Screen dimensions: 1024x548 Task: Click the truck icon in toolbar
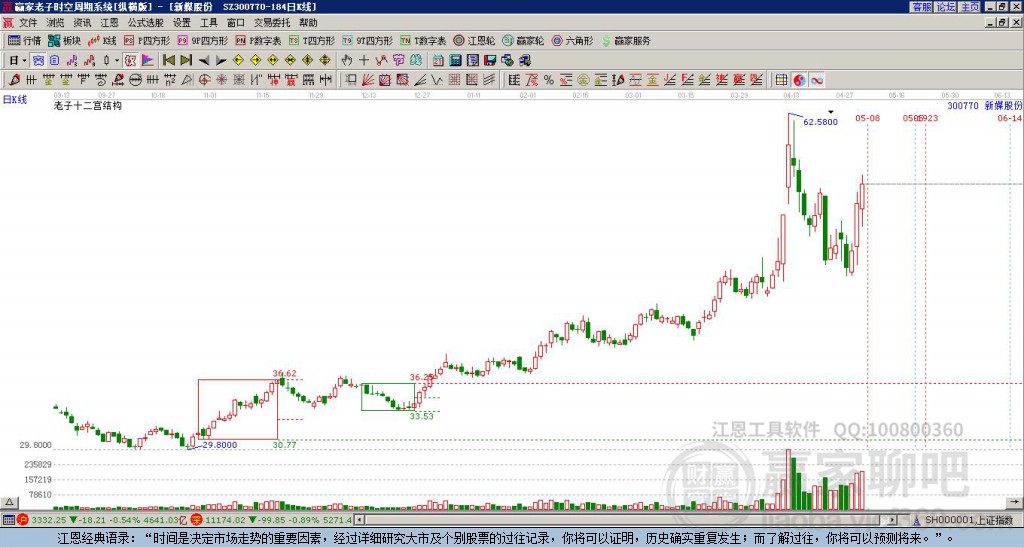point(524,60)
